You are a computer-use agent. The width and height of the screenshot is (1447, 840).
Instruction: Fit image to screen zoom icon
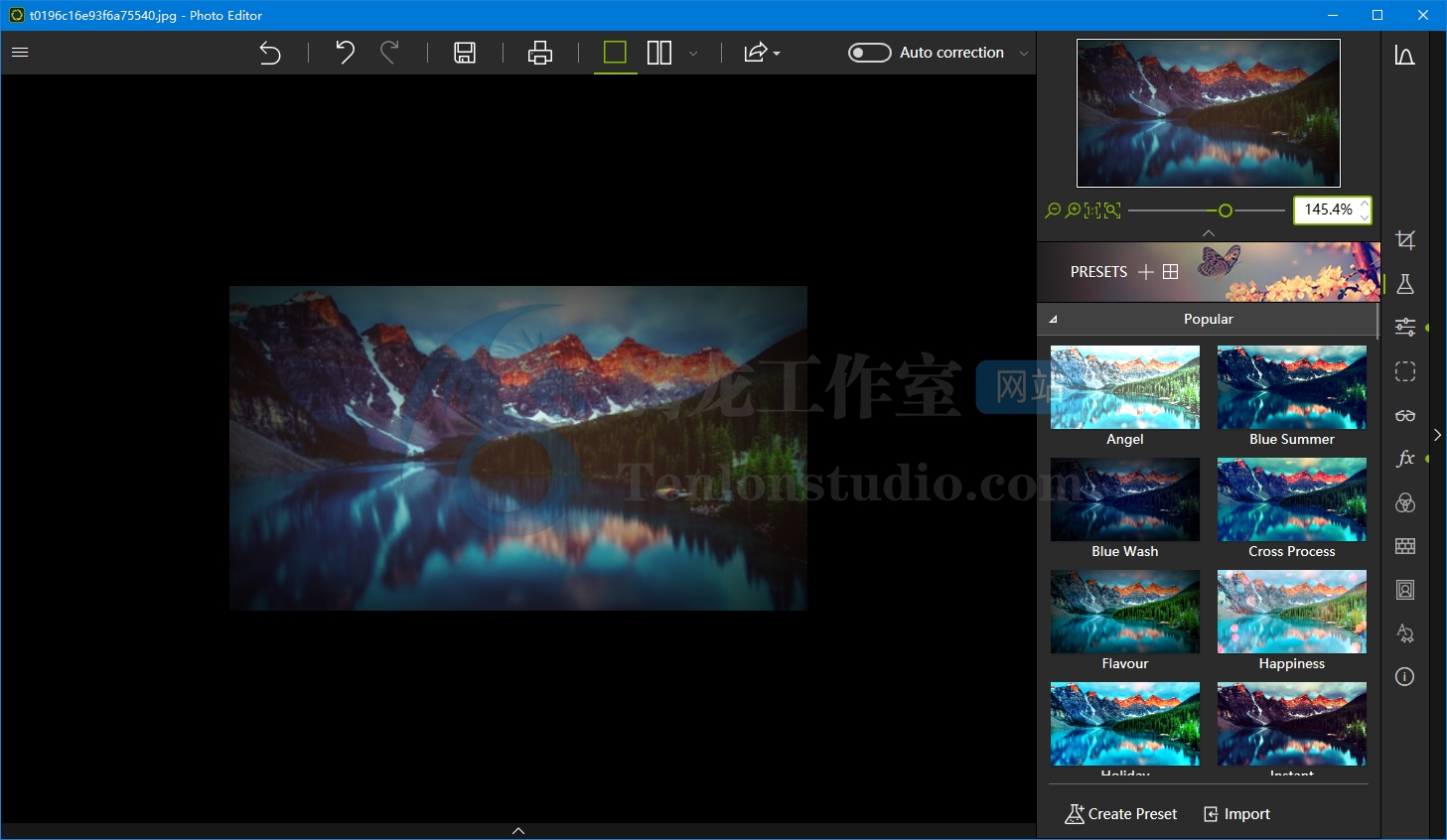(1112, 210)
